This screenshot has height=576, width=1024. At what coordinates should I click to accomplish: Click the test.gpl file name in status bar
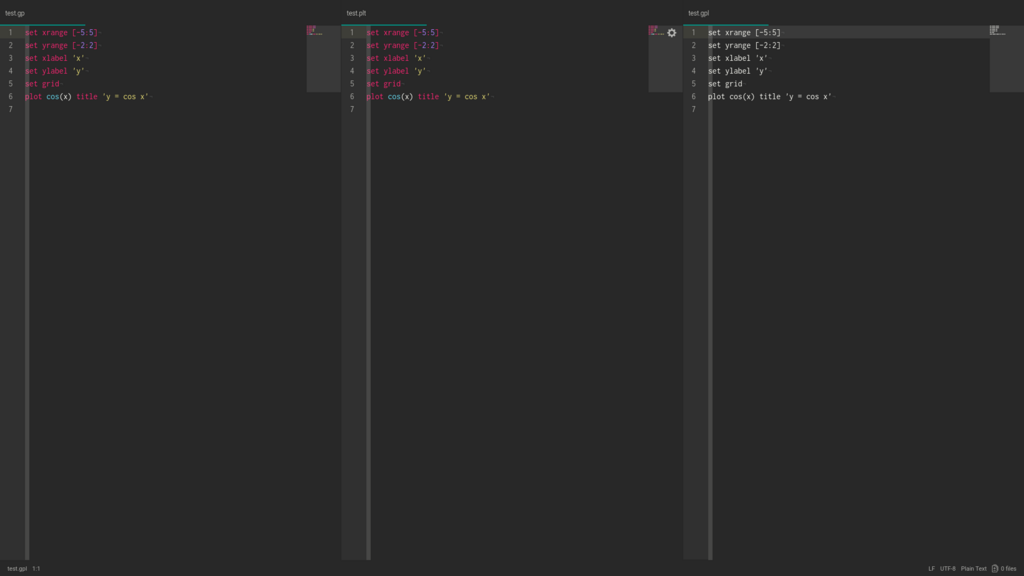(17, 568)
